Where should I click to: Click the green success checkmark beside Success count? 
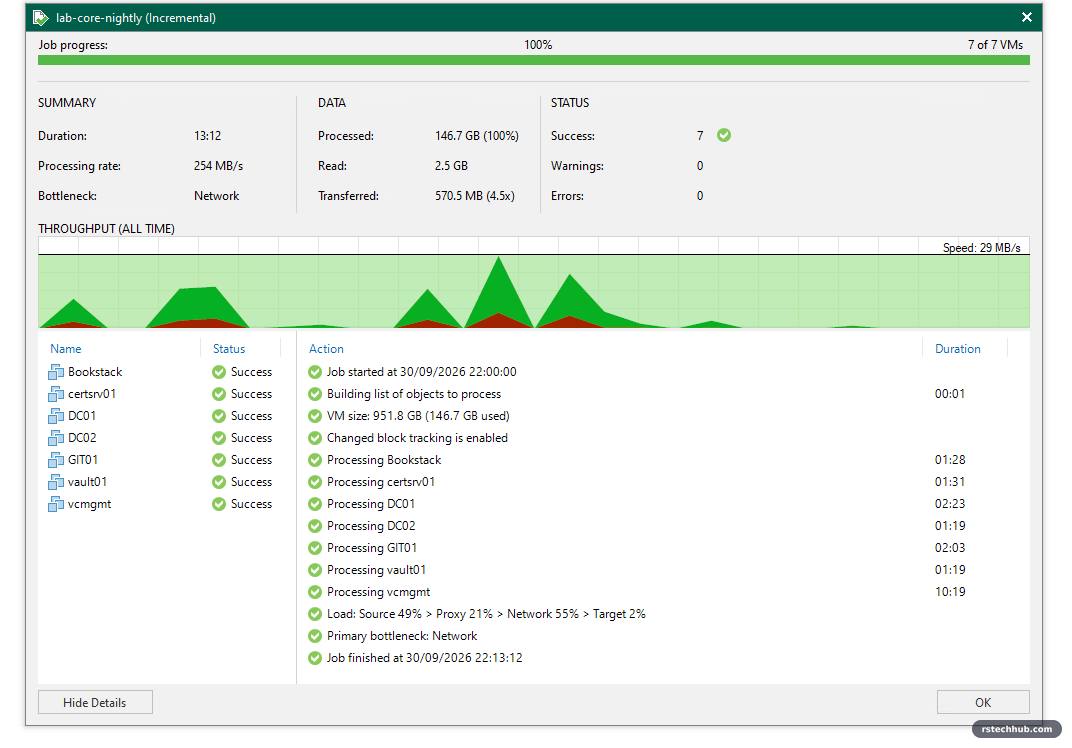724,135
